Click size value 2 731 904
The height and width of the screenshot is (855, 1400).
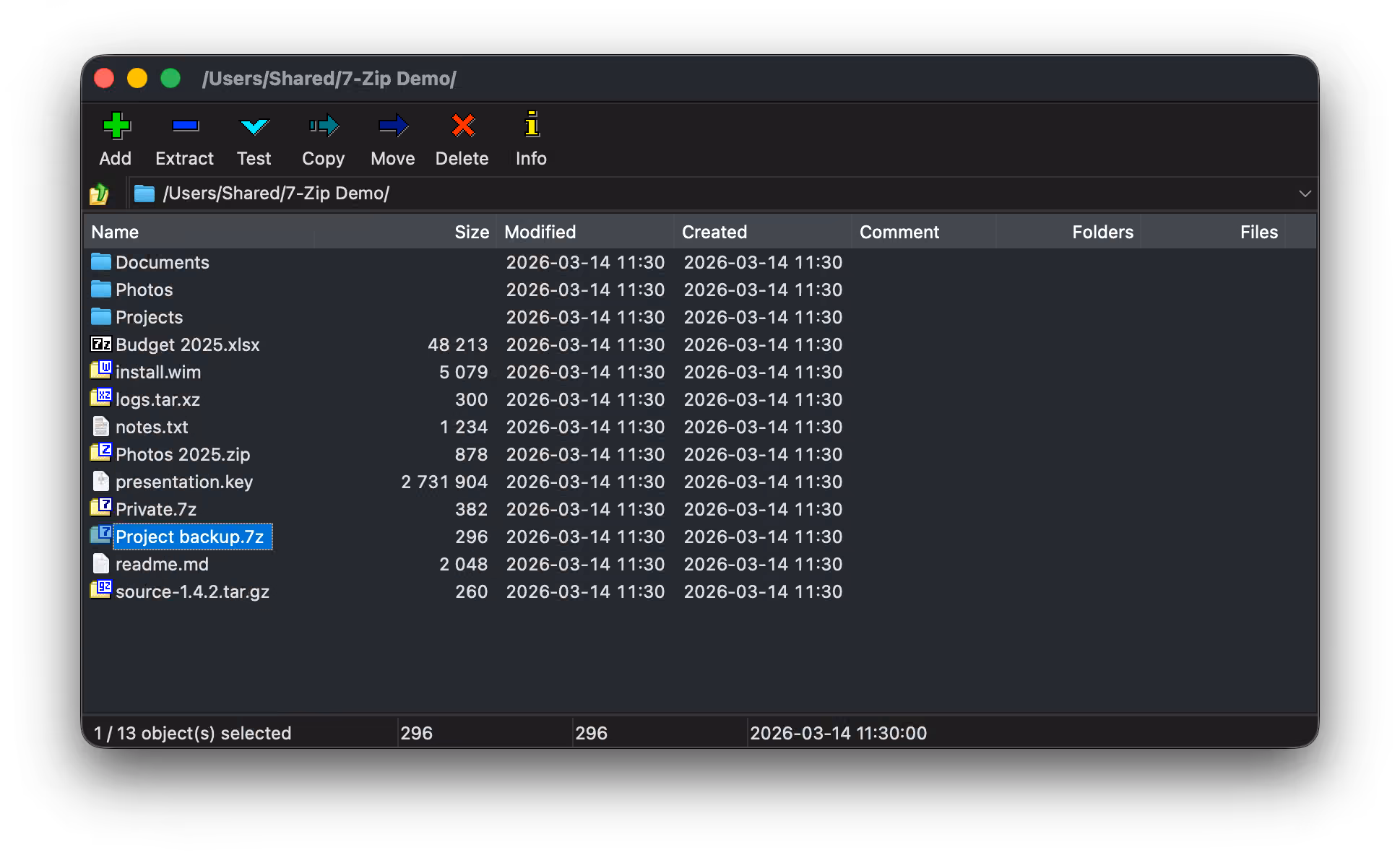coord(444,482)
